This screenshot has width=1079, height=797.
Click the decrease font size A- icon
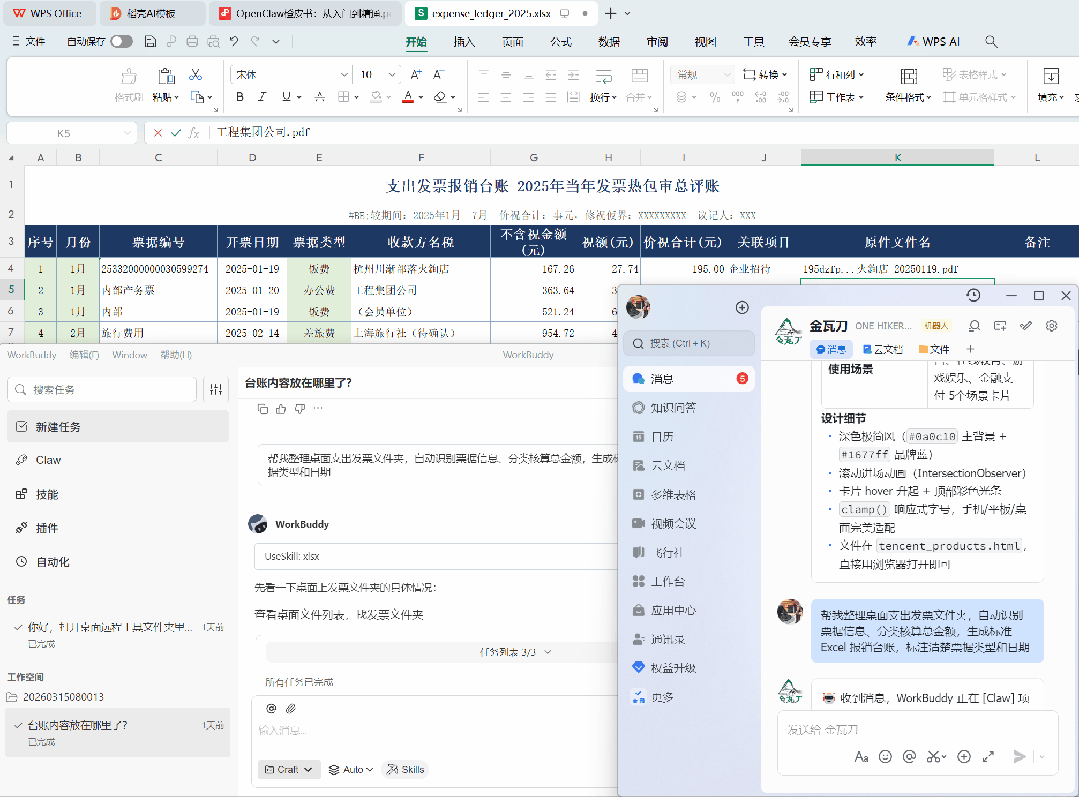point(438,74)
